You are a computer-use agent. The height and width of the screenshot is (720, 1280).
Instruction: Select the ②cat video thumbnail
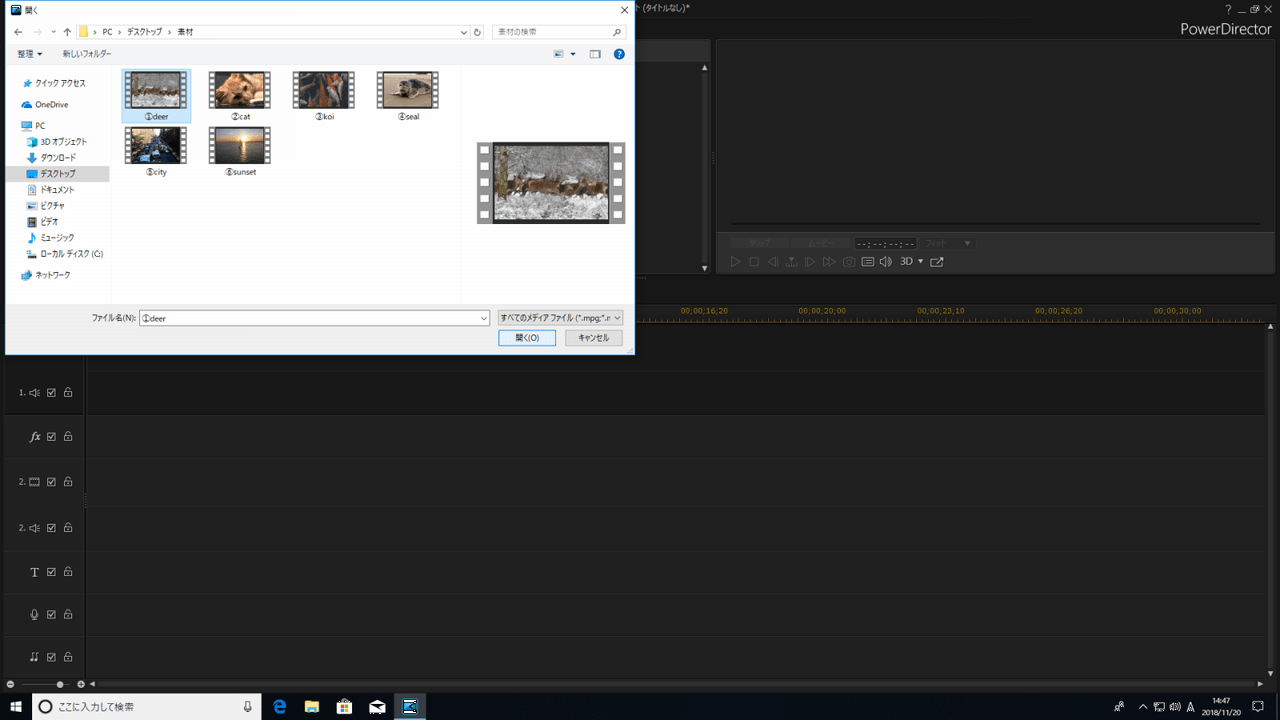[240, 96]
